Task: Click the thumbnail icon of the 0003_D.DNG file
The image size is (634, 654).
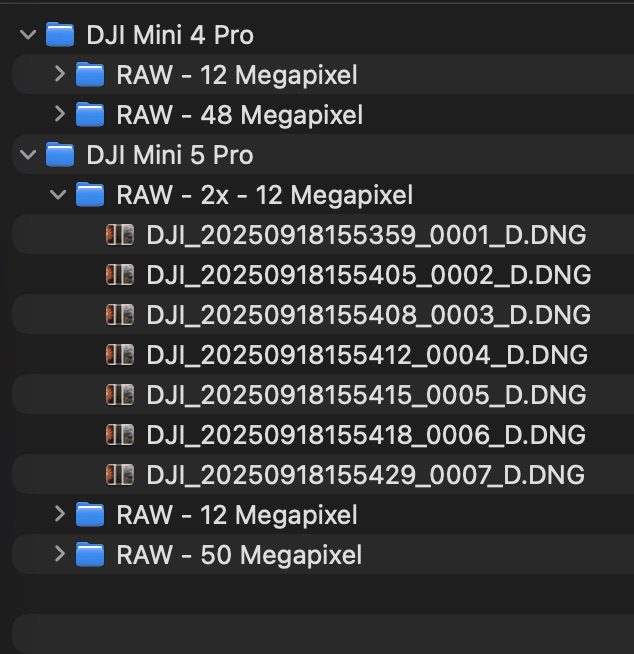Action: click(x=120, y=315)
